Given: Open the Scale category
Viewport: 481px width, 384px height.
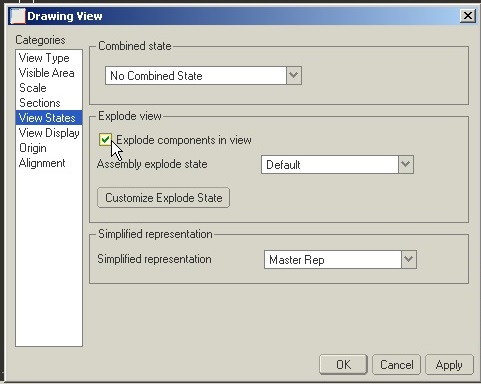Looking at the screenshot, I should tap(49, 88).
